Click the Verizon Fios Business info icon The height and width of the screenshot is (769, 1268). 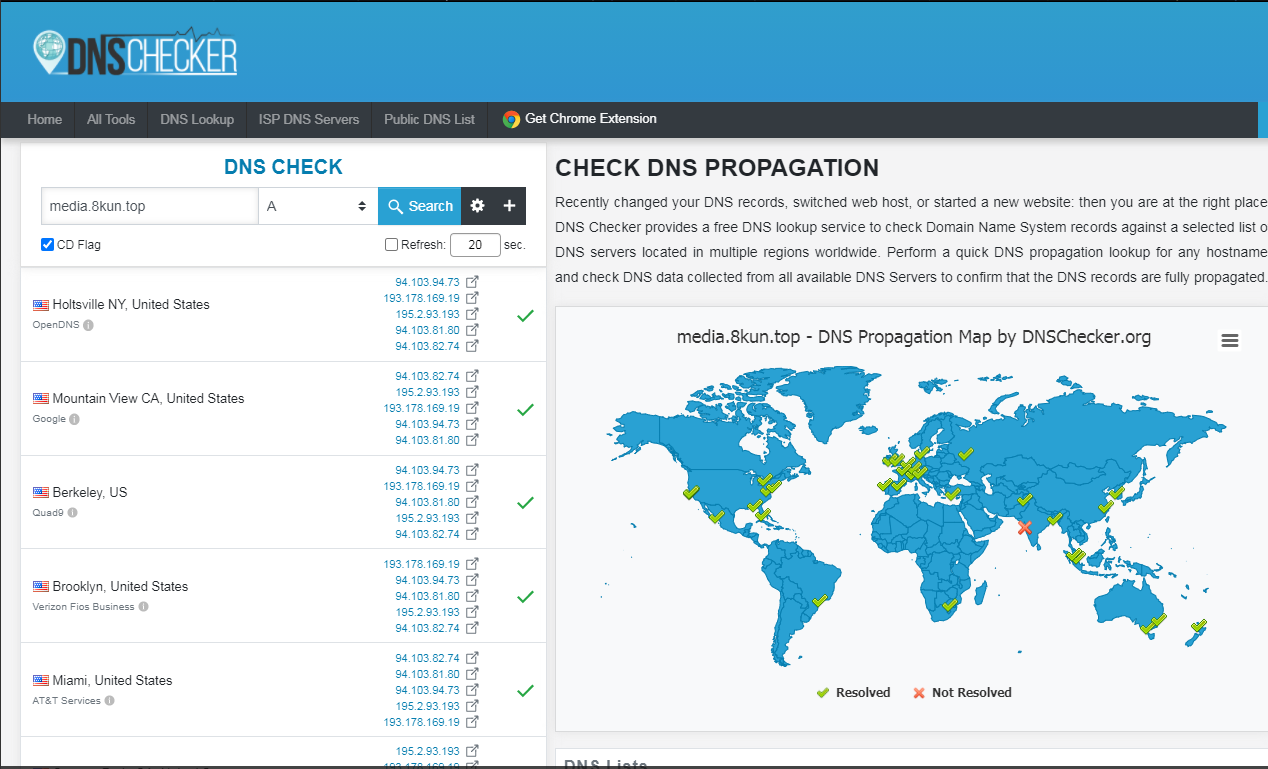coord(143,607)
